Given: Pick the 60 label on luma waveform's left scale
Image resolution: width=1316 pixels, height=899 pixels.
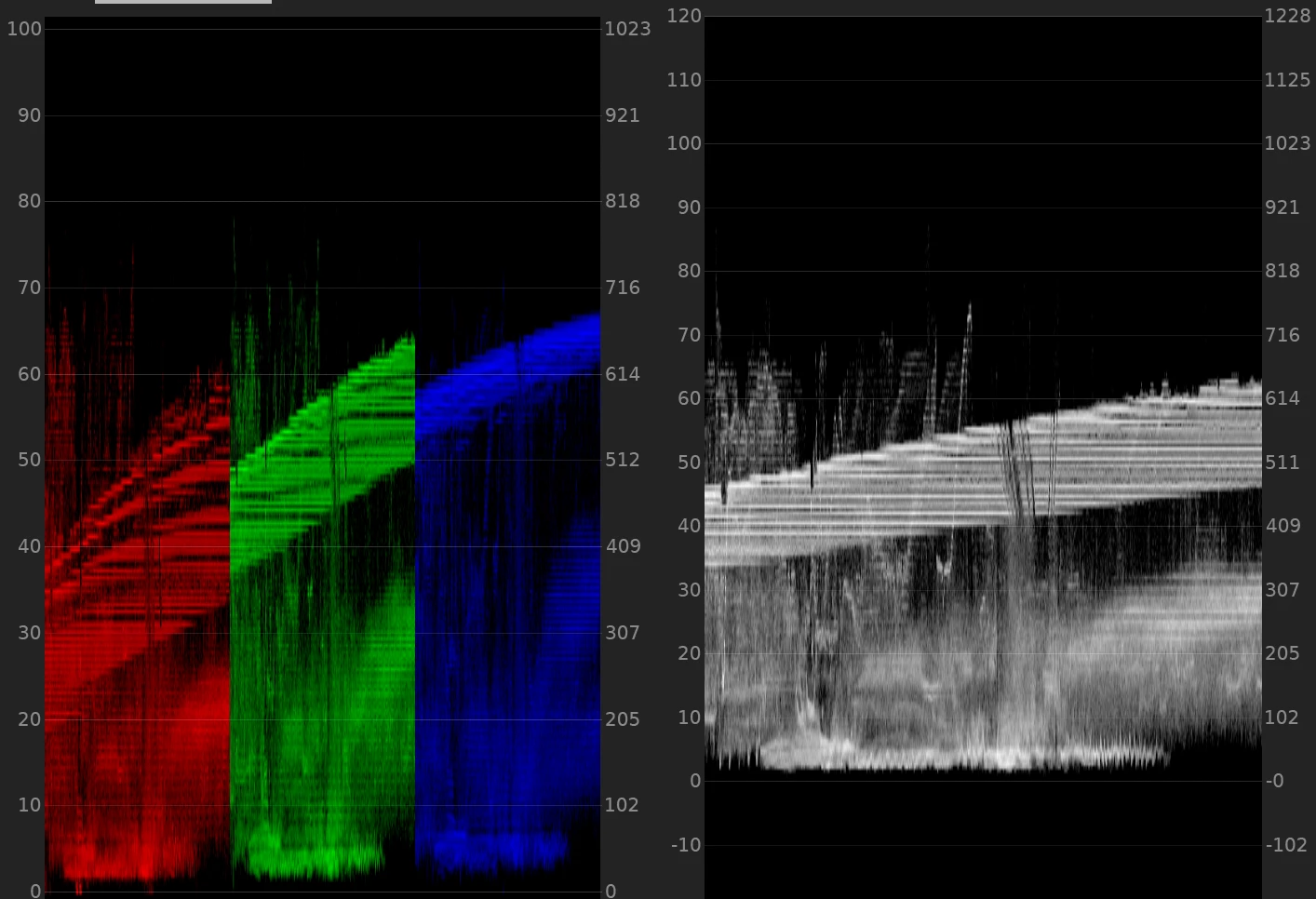Looking at the screenshot, I should tap(690, 398).
